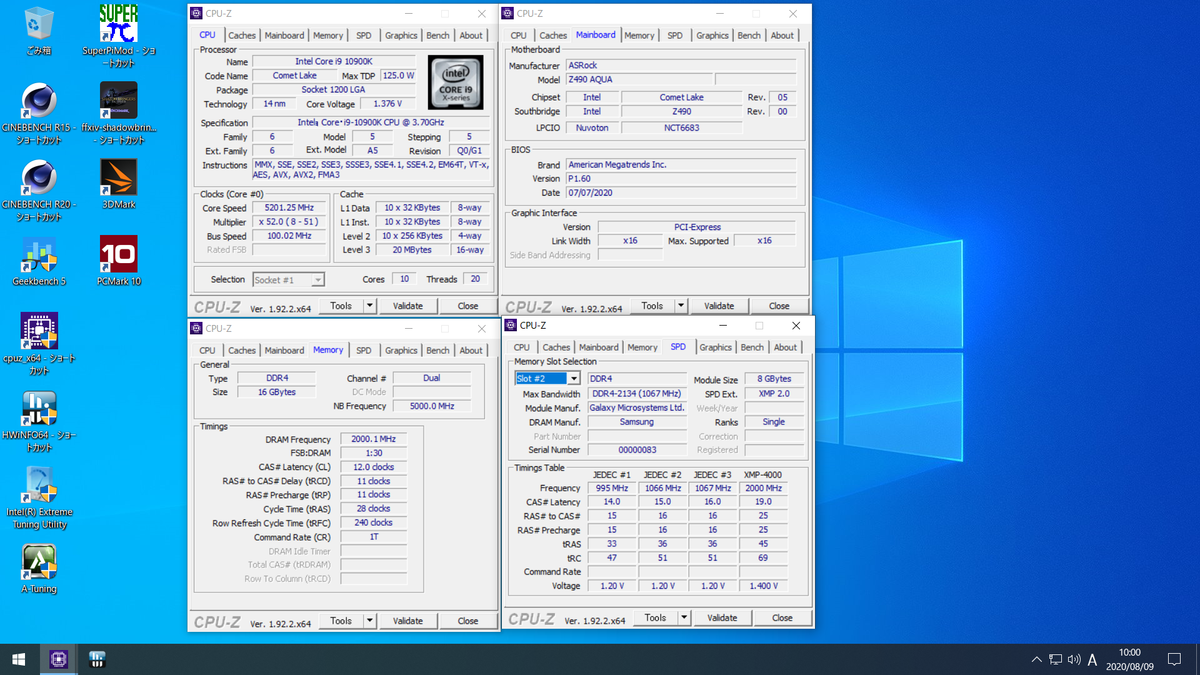Open the Recycle Bin desktop icon

point(38,30)
